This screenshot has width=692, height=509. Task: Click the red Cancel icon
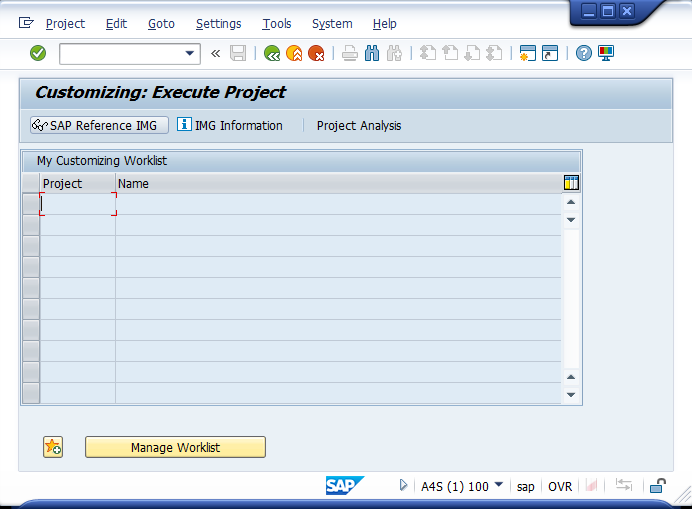click(x=316, y=54)
